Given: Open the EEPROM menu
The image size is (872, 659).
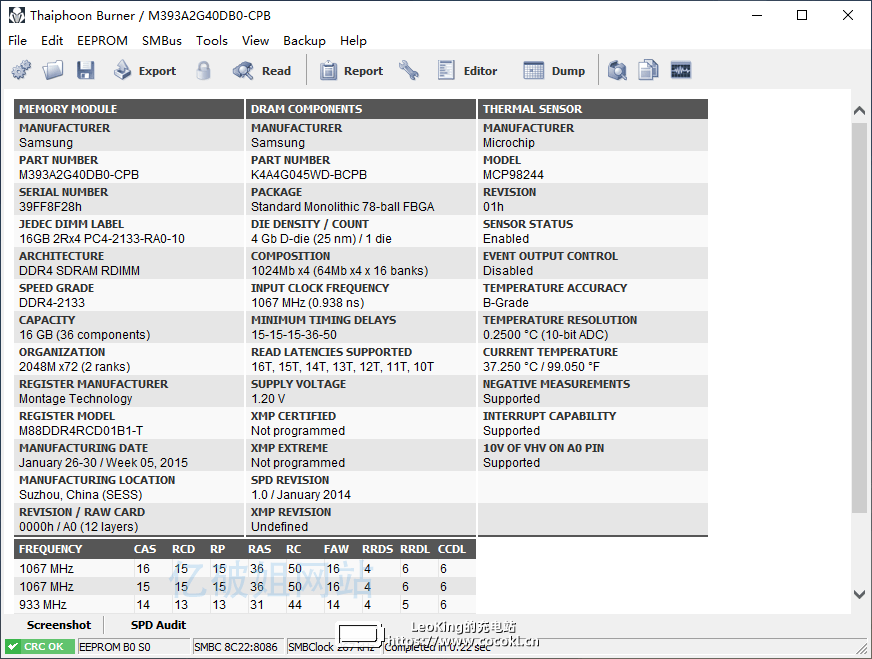Looking at the screenshot, I should [x=102, y=41].
